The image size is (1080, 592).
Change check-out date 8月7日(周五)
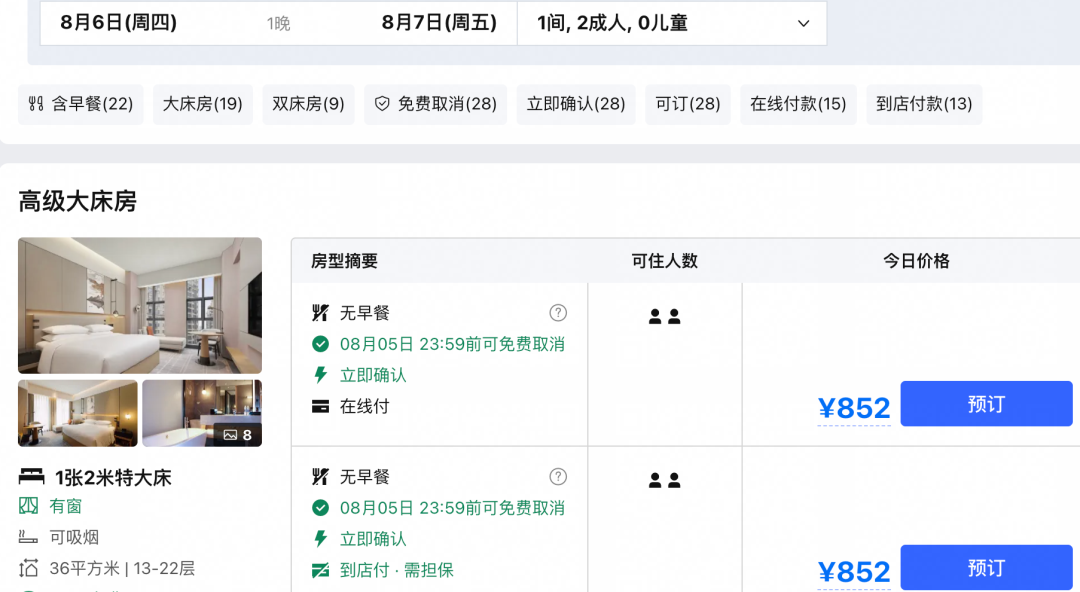(439, 23)
